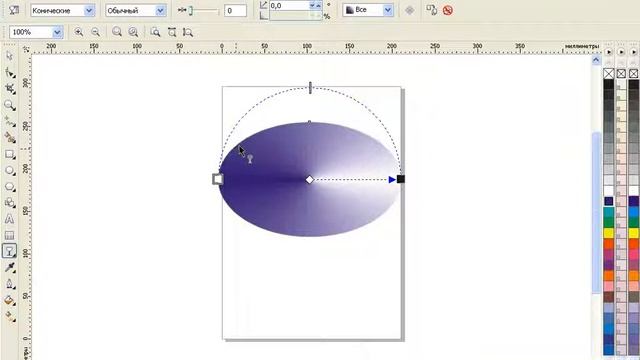Click the fill midpoint value field showing 0
This screenshot has width=640, height=360.
(x=235, y=11)
